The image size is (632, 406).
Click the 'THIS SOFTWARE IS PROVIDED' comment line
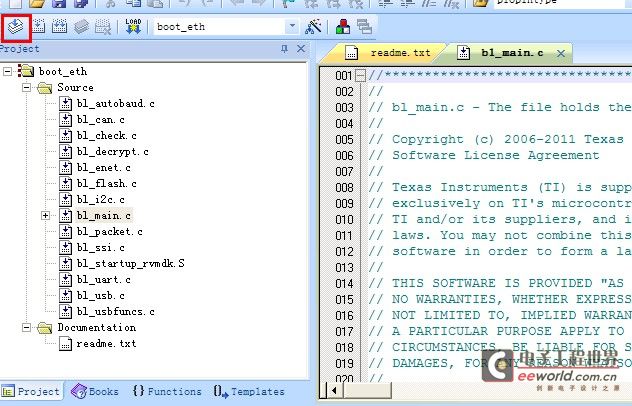coord(497,283)
